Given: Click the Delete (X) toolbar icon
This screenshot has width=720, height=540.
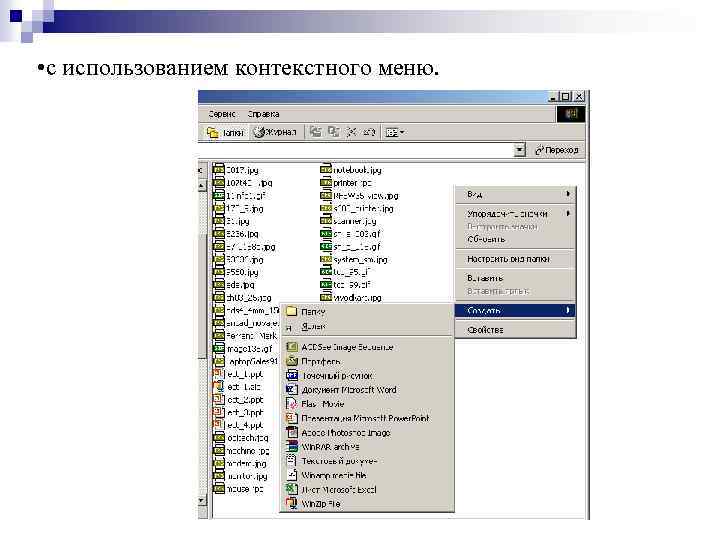Looking at the screenshot, I should click(352, 132).
